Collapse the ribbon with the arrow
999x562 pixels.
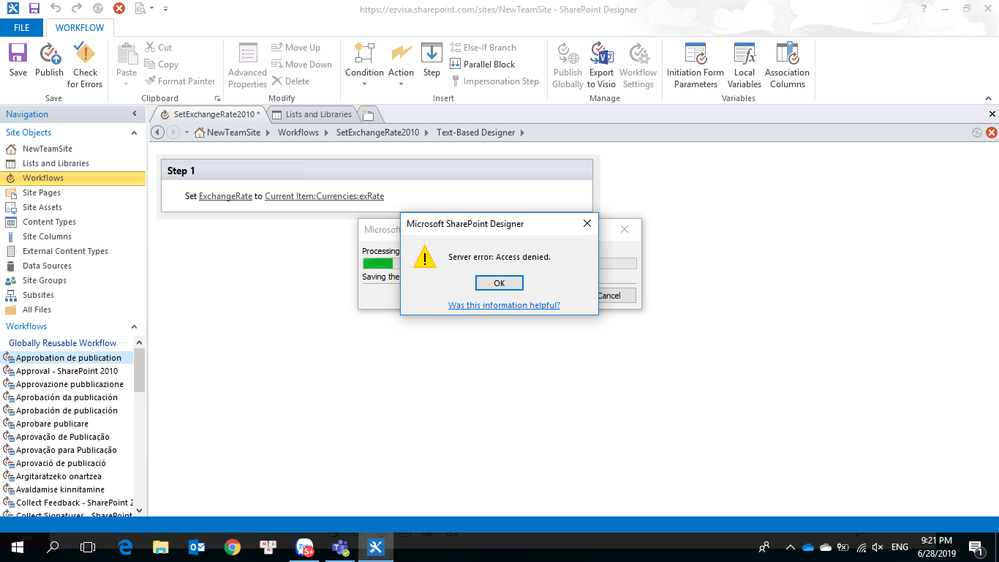[988, 98]
